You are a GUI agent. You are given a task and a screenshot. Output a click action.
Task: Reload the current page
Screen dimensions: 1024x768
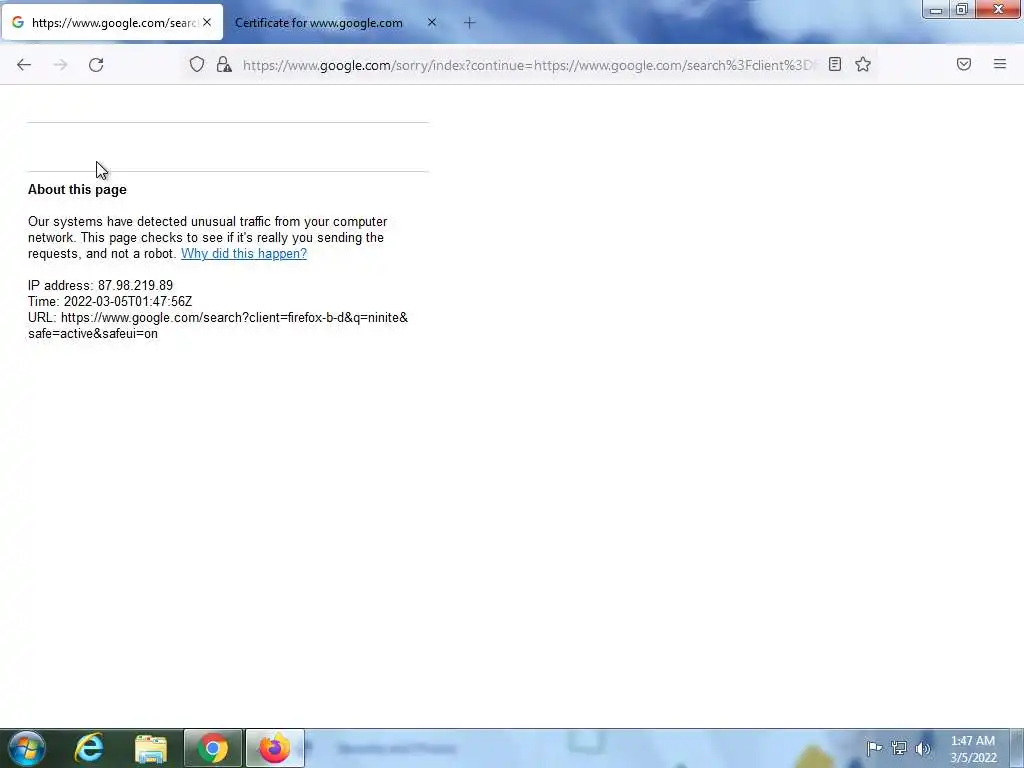[x=96, y=65]
